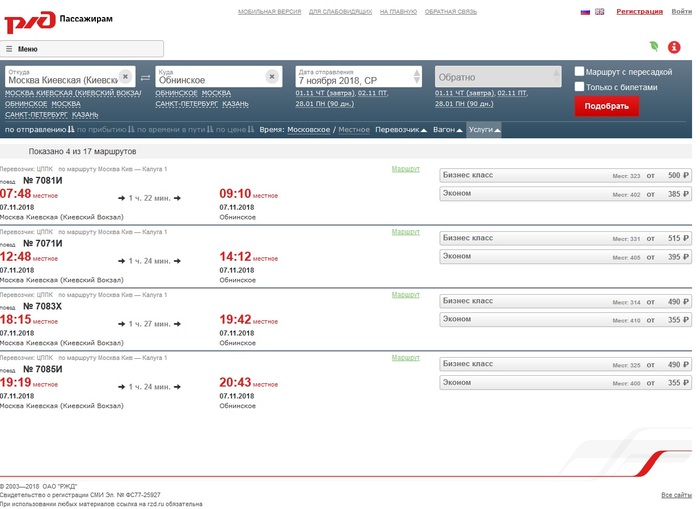This screenshot has width=700, height=509.
Task: Enable 'Маршрут с пересадкой' checkbox
Action: (580, 72)
